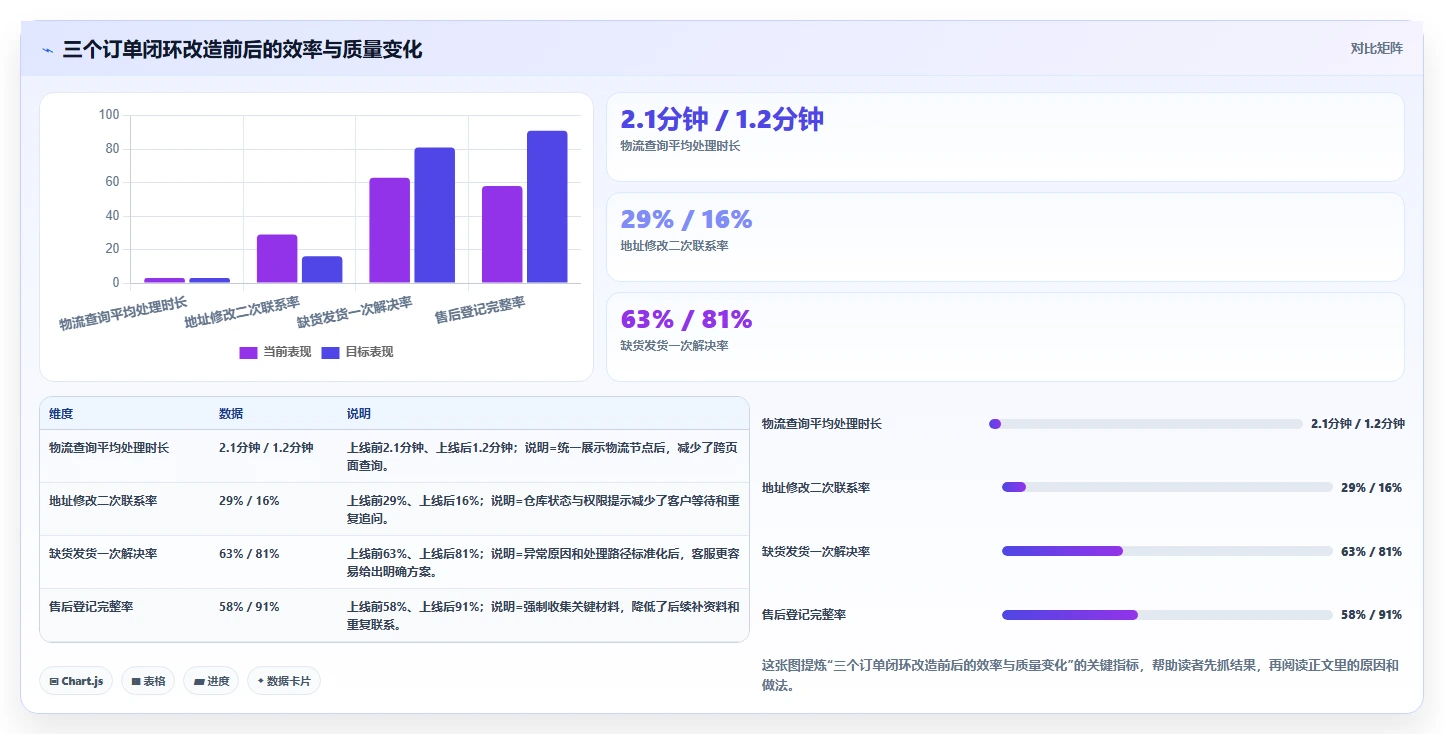
Task: Click the 物流查询平均处理时长 chart axis label
Action: [123, 314]
